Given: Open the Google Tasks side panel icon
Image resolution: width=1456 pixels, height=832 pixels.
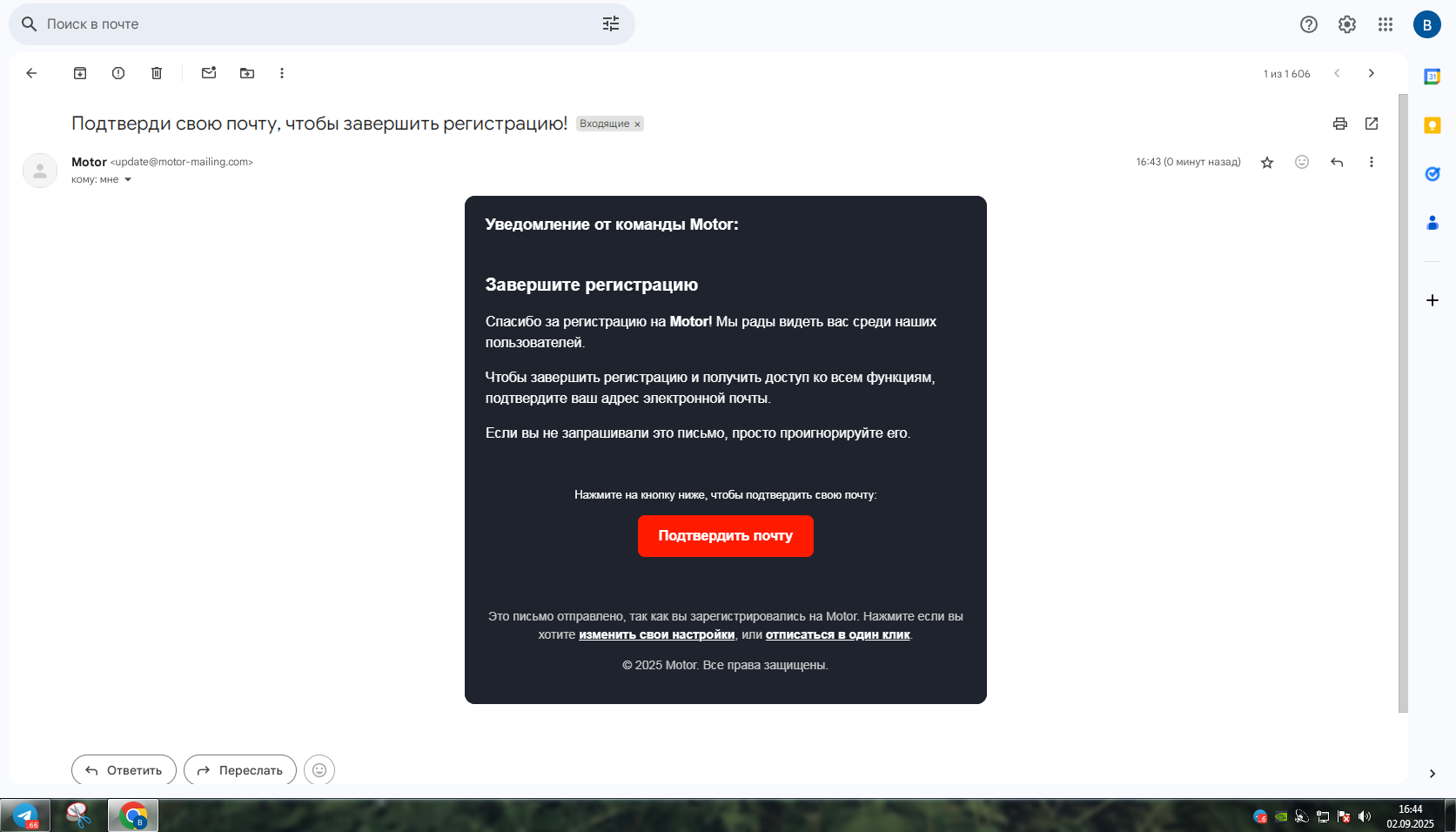Looking at the screenshot, I should coord(1433,174).
